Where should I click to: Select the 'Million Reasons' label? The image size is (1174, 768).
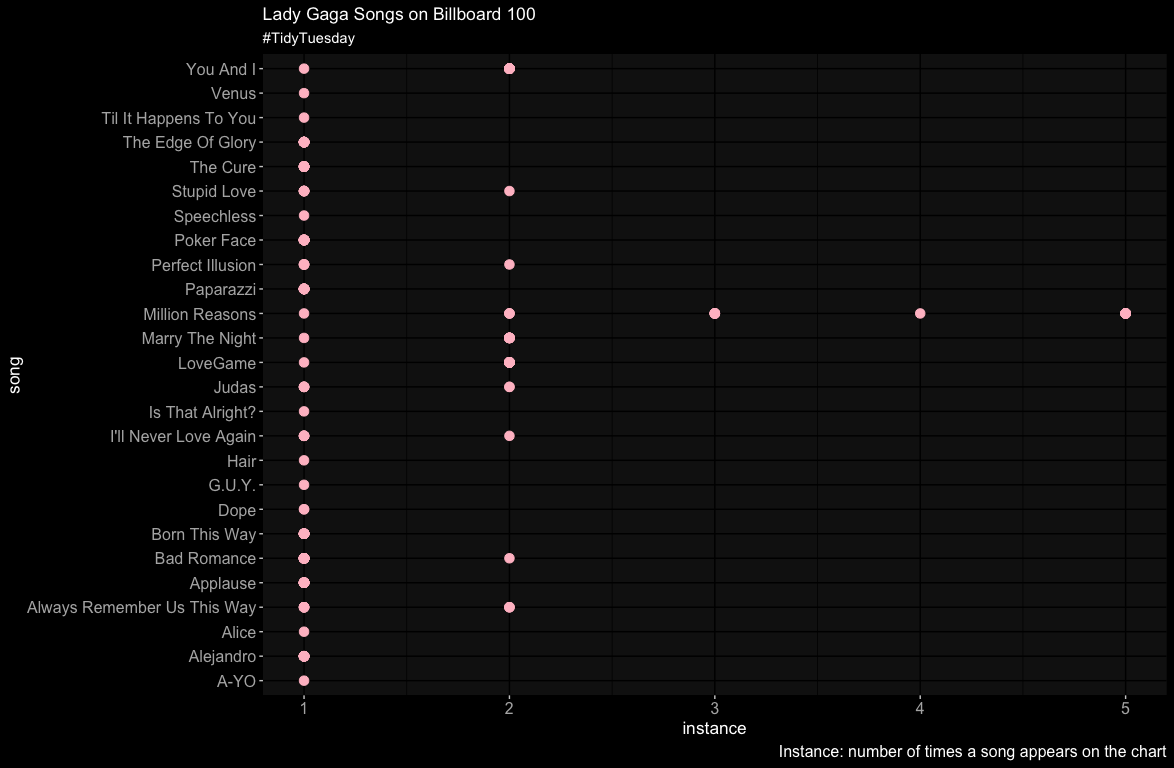point(200,314)
